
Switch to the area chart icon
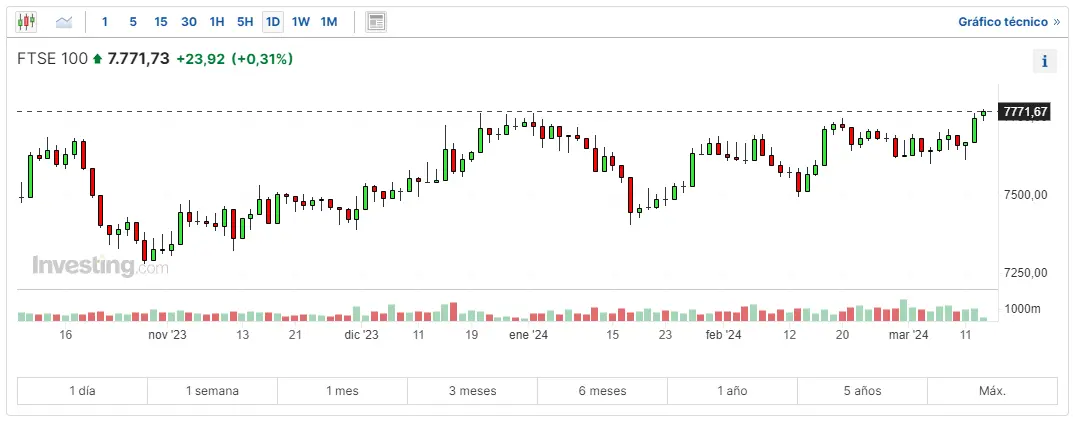pyautogui.click(x=64, y=21)
